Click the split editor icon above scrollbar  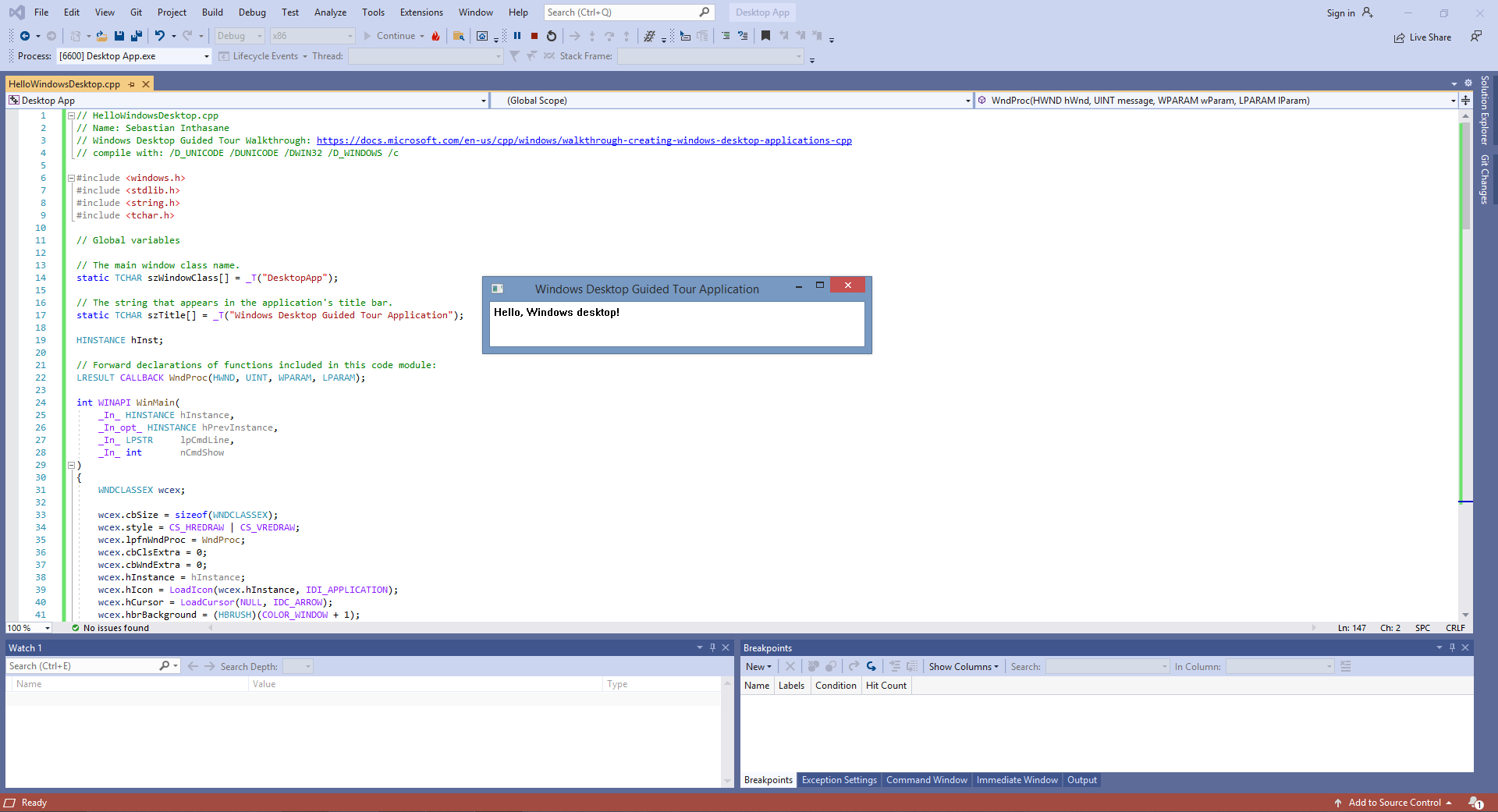point(1466,101)
